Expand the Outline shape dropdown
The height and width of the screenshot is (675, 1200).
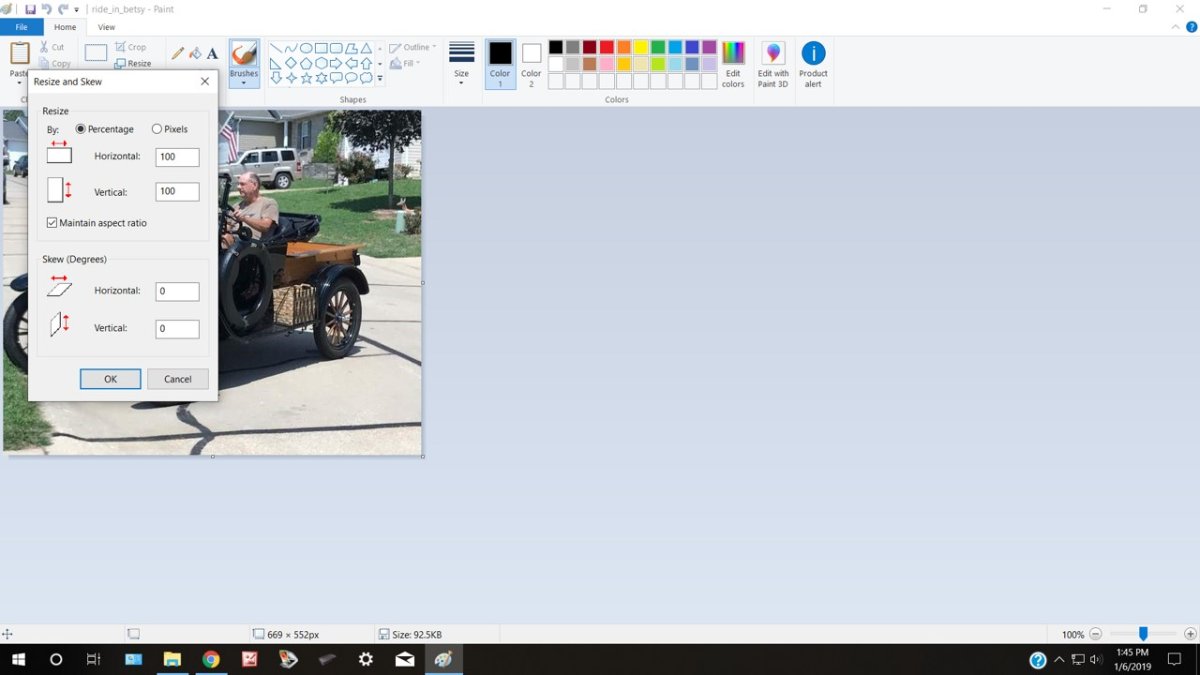414,47
